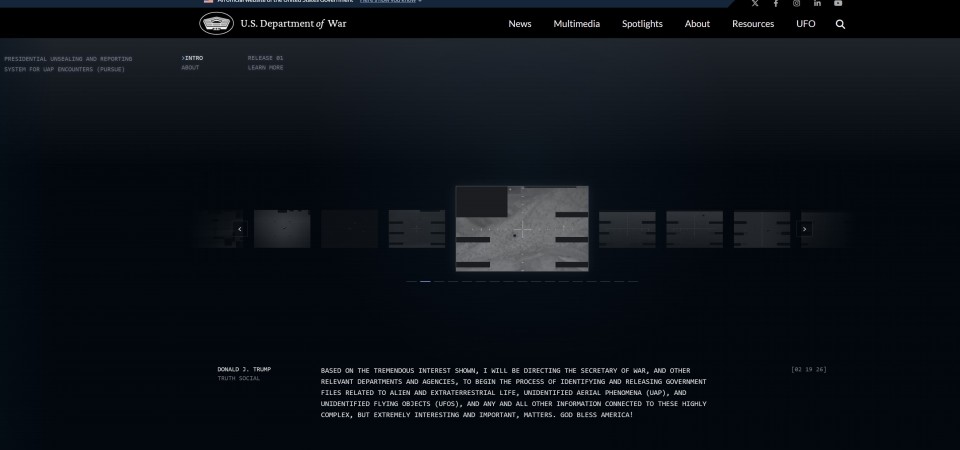This screenshot has height=450, width=960.
Task: Open the LinkedIn social icon
Action: tap(817, 3)
